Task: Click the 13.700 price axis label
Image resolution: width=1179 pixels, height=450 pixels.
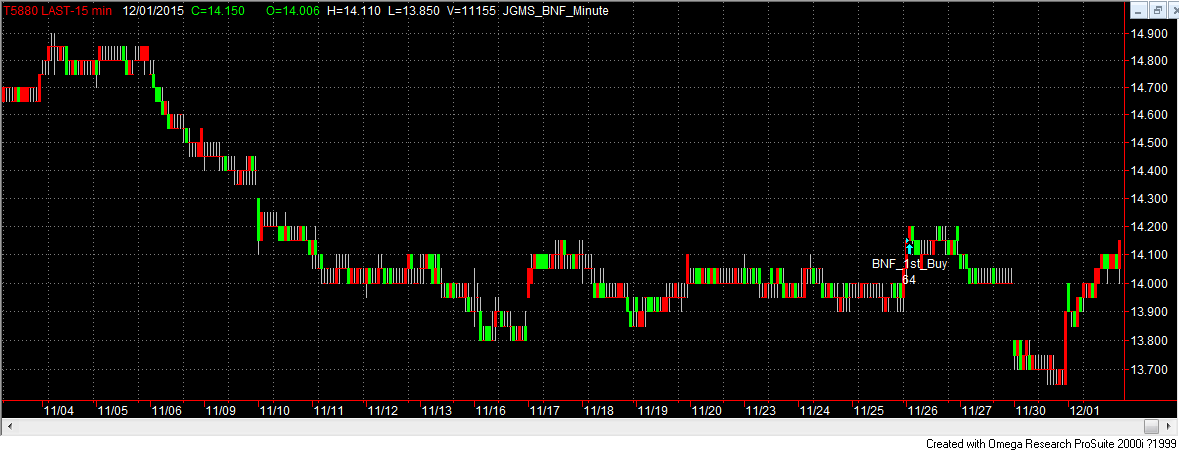Action: pyautogui.click(x=1148, y=370)
